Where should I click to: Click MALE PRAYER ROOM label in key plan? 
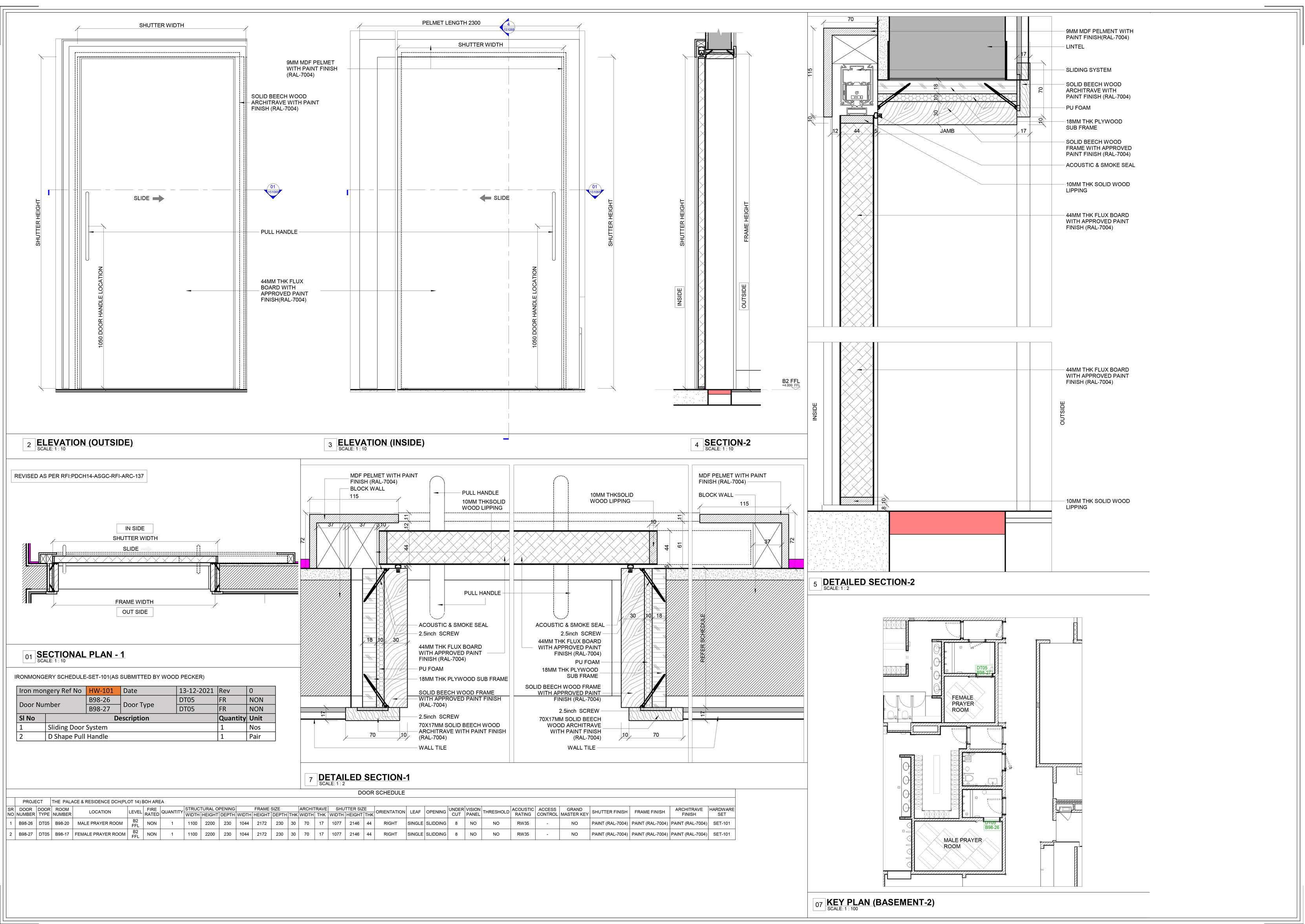tap(963, 843)
